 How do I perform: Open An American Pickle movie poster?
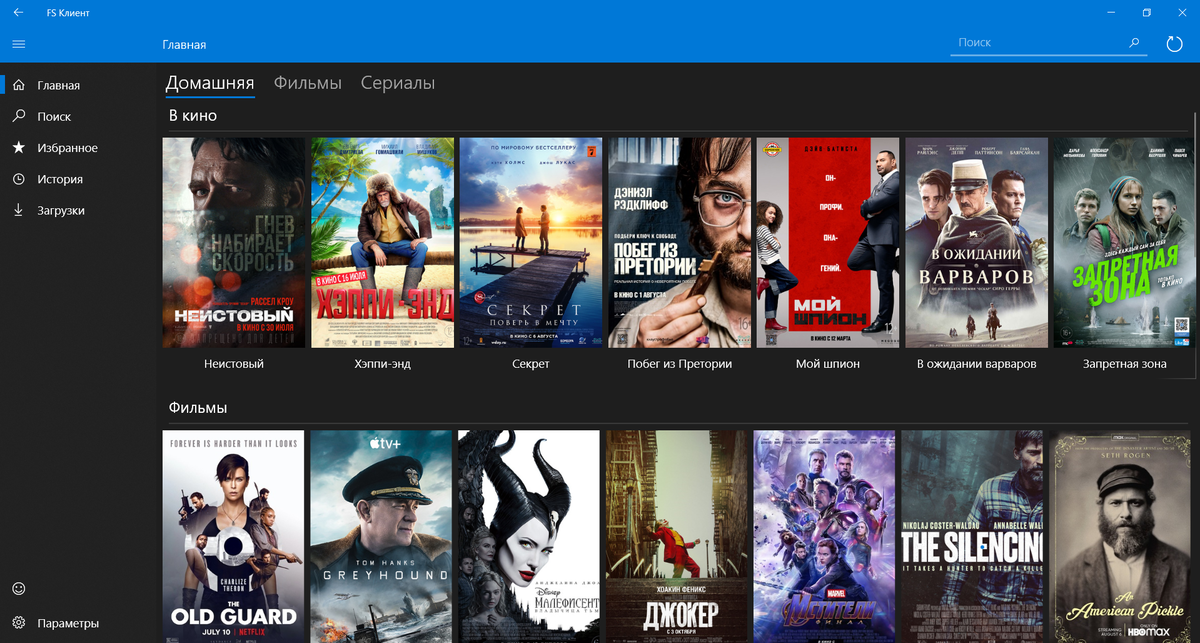pos(1121,536)
